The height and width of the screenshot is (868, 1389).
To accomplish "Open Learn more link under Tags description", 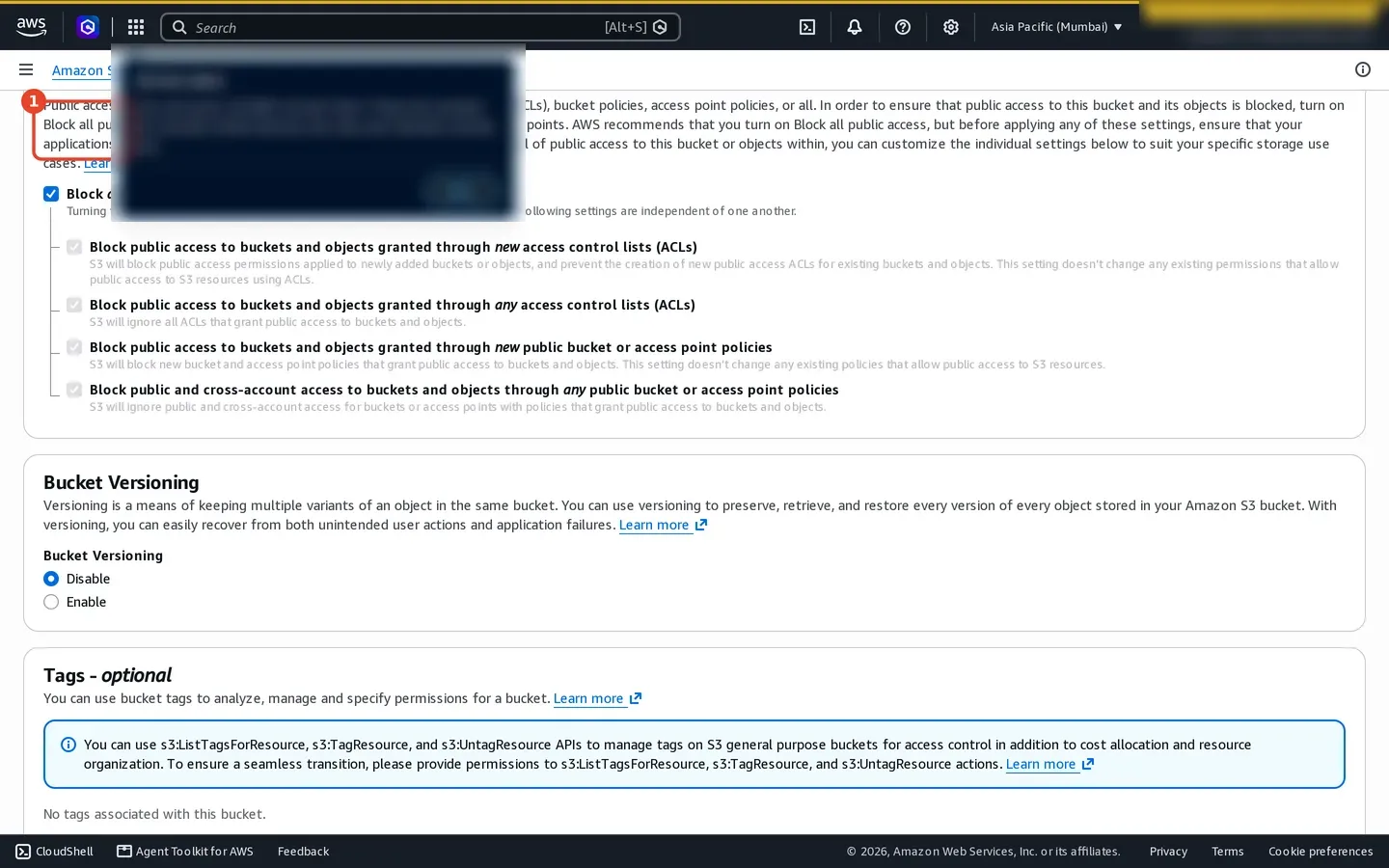I will [588, 698].
